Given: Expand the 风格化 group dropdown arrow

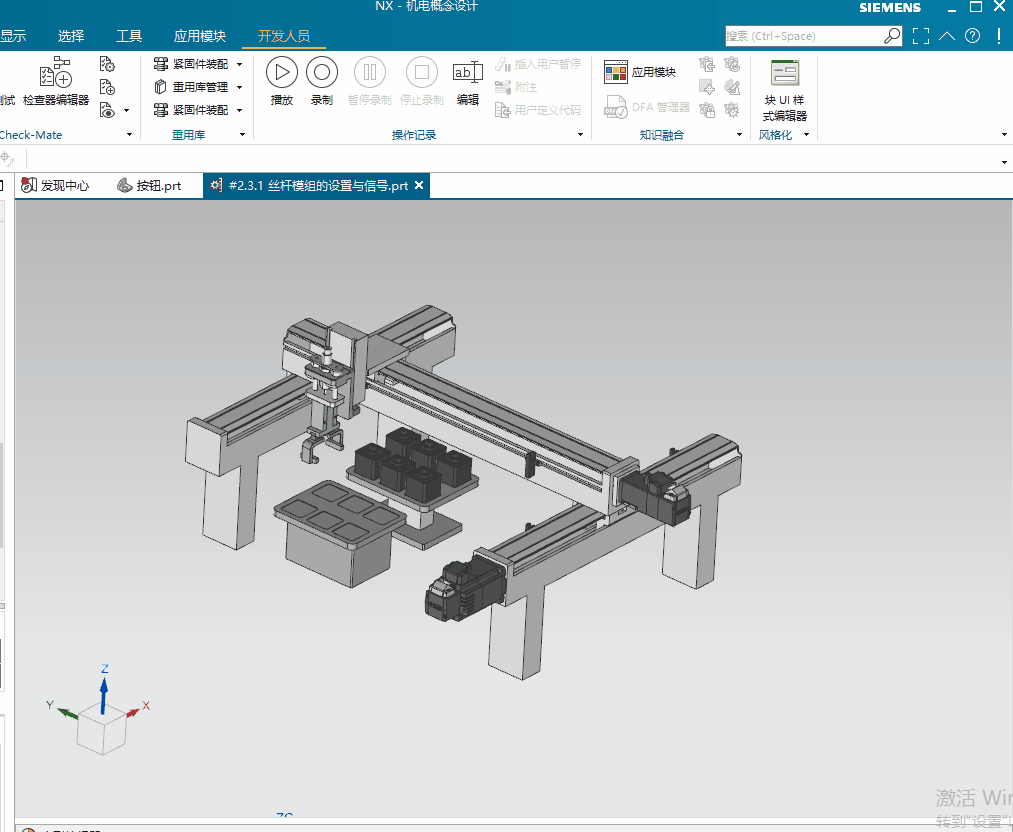Looking at the screenshot, I should [x=806, y=135].
